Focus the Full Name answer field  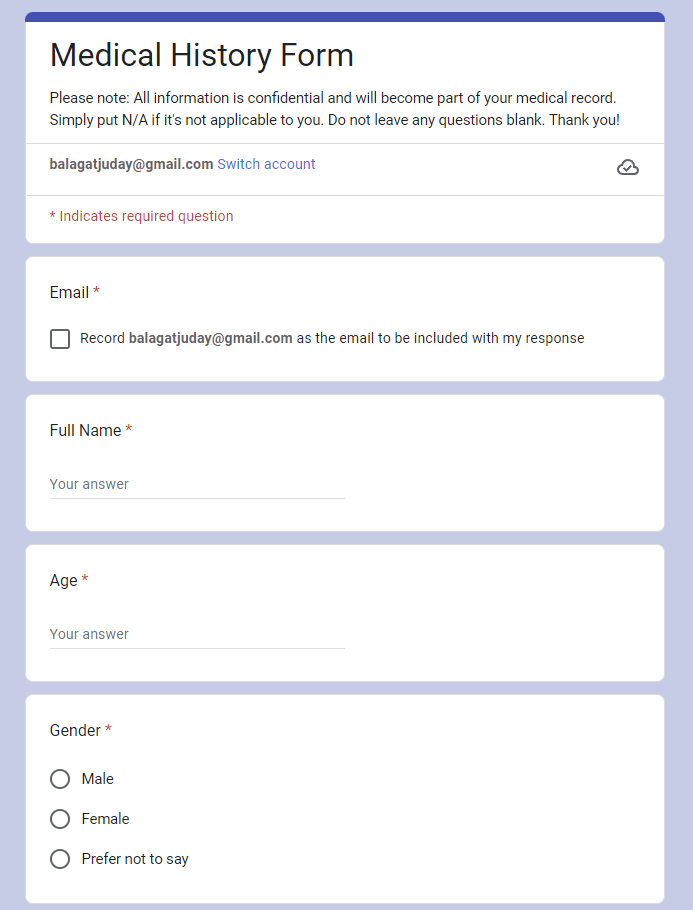pos(197,484)
